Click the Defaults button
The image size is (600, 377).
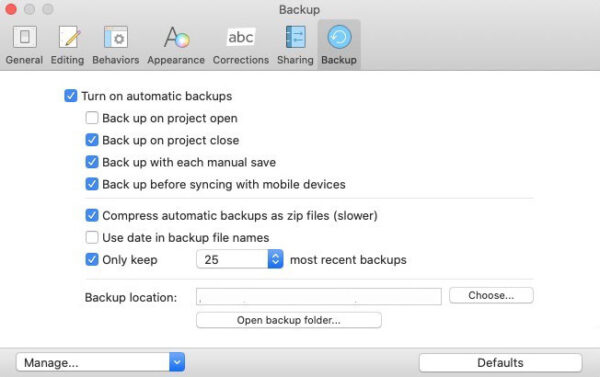click(x=501, y=362)
